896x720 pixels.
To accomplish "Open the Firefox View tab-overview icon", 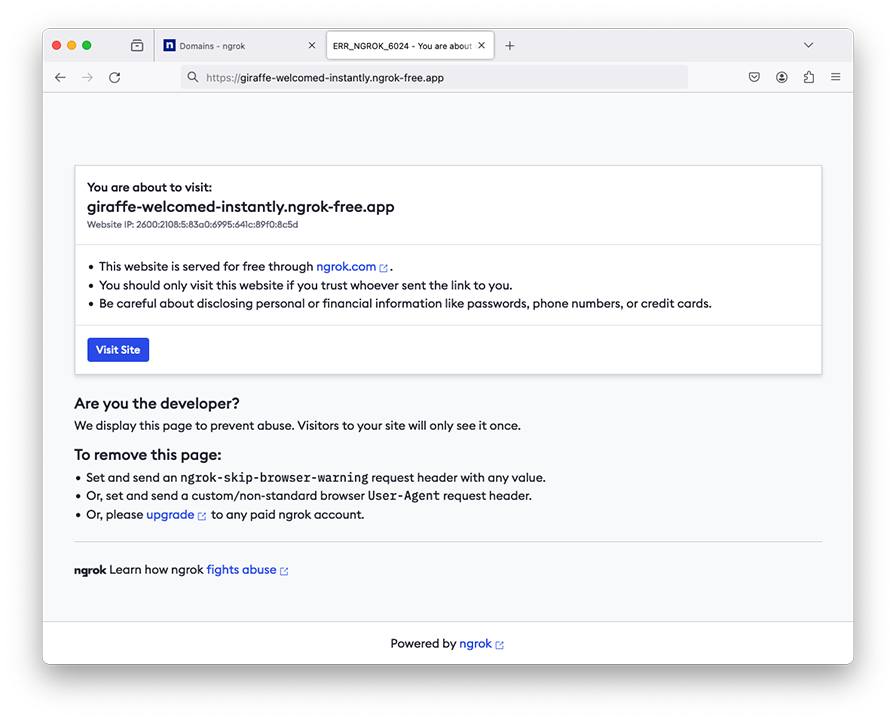I will pos(137,46).
